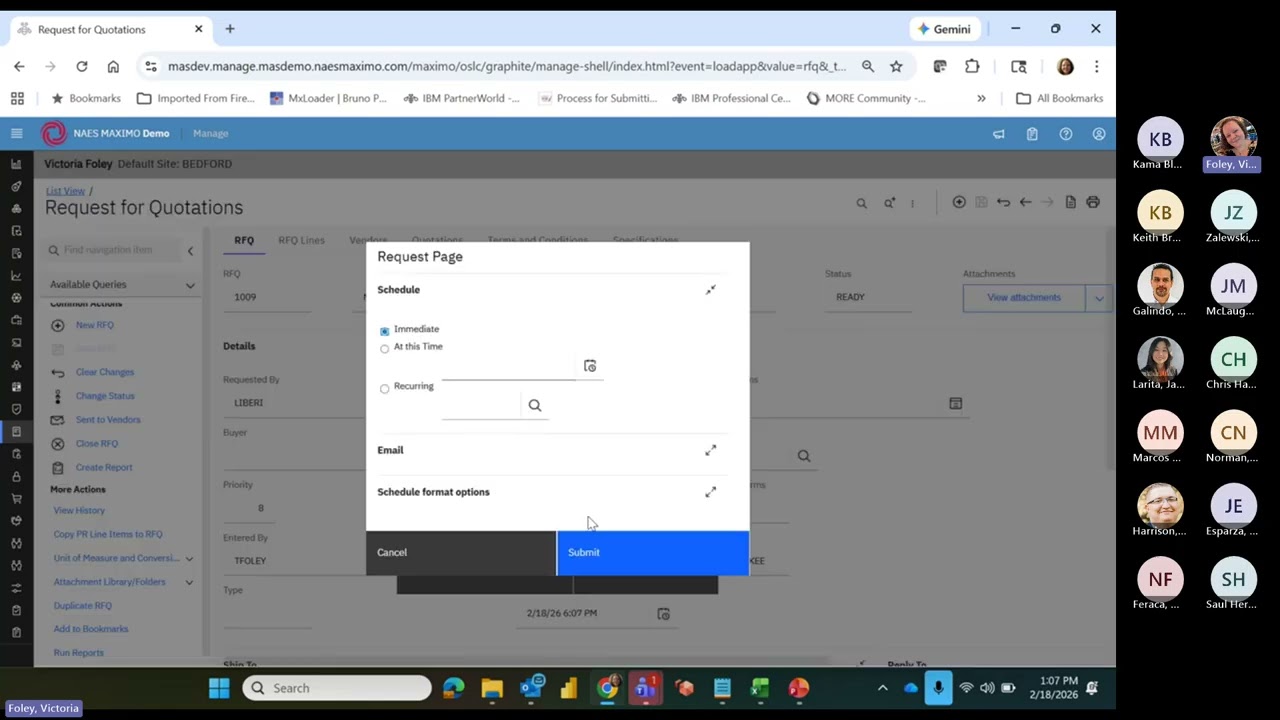Click View attachments button
The width and height of the screenshot is (1280, 720).
(1024, 297)
